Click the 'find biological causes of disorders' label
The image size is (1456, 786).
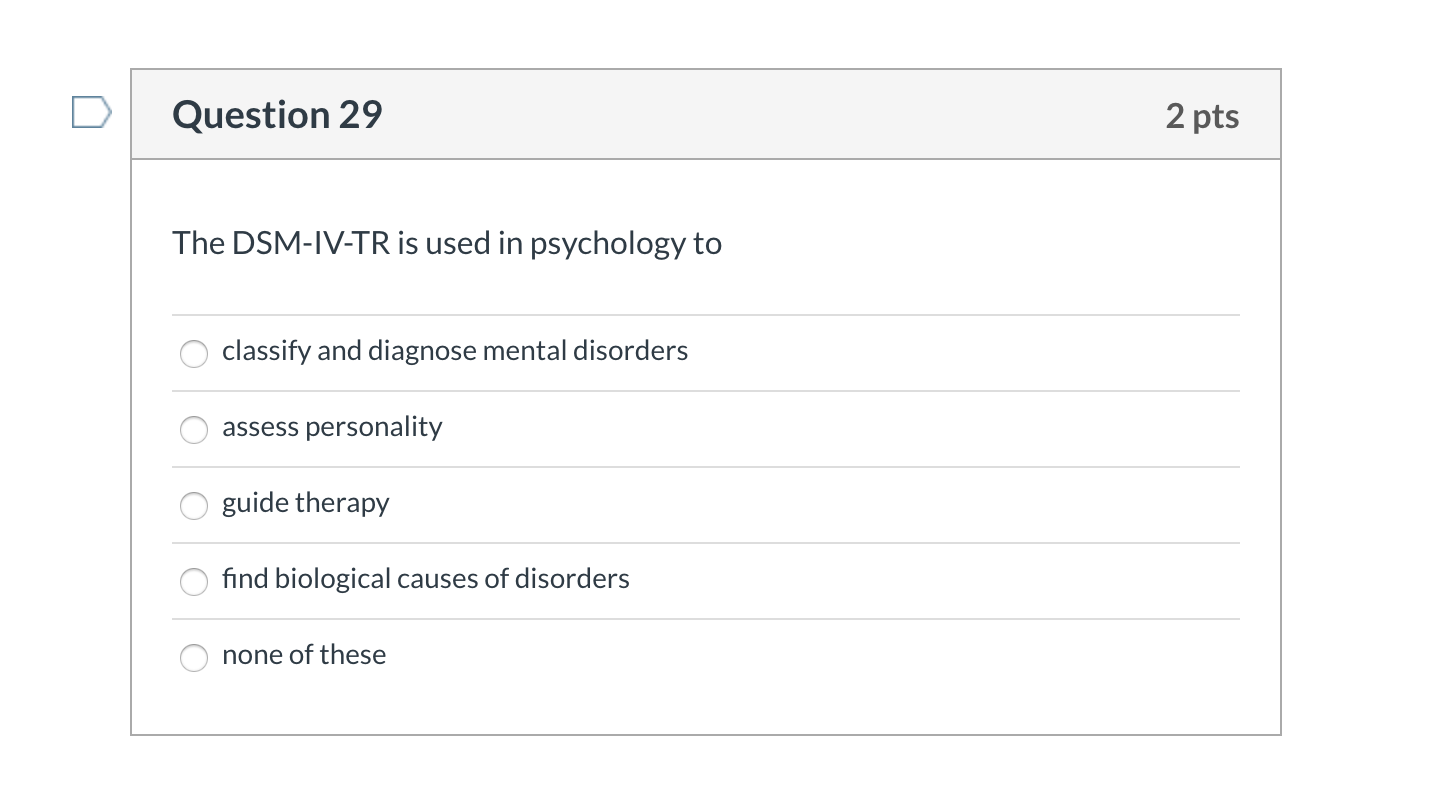coord(425,579)
